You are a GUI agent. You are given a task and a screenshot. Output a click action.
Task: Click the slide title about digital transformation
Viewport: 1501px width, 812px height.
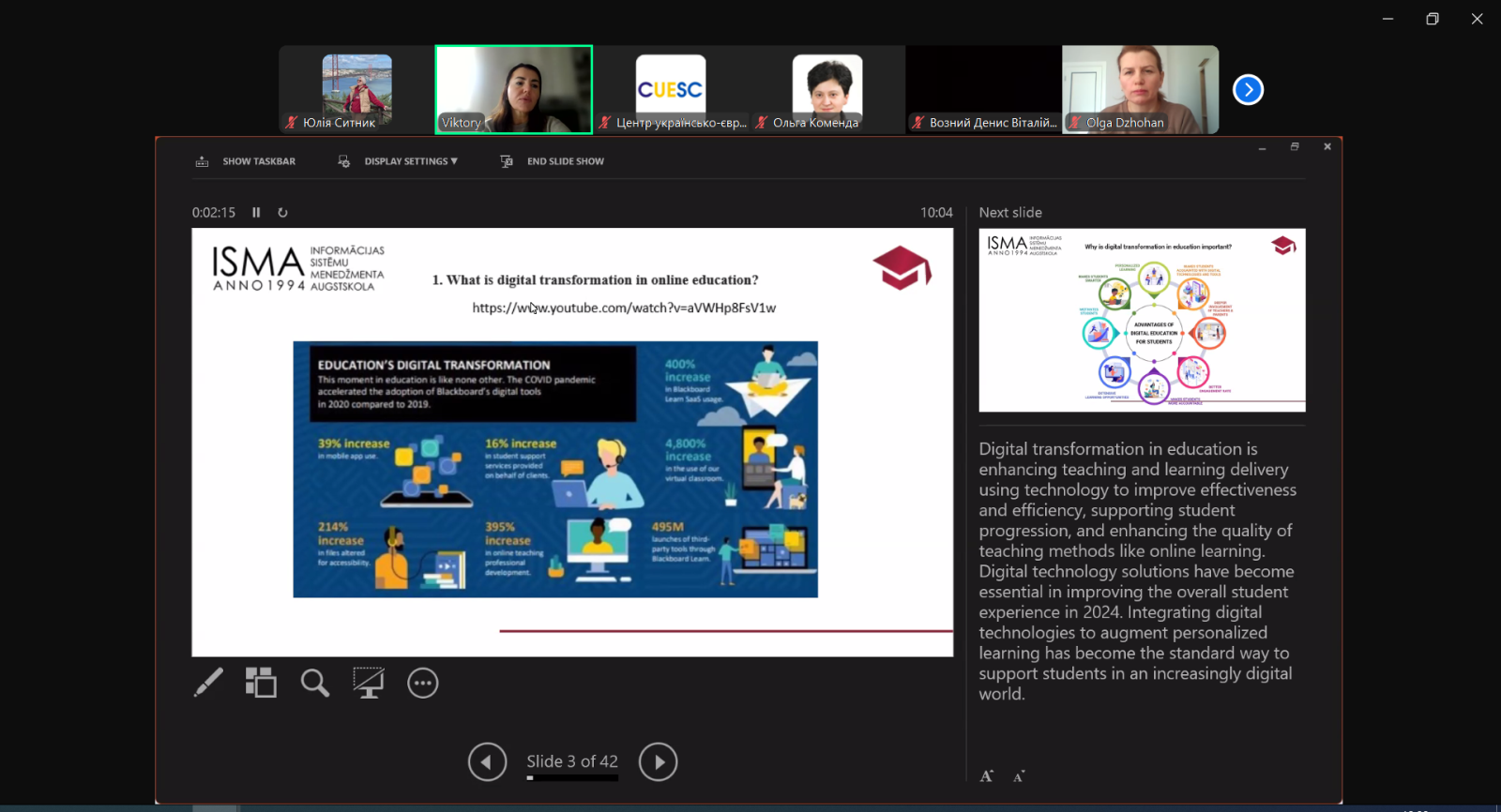tap(595, 279)
